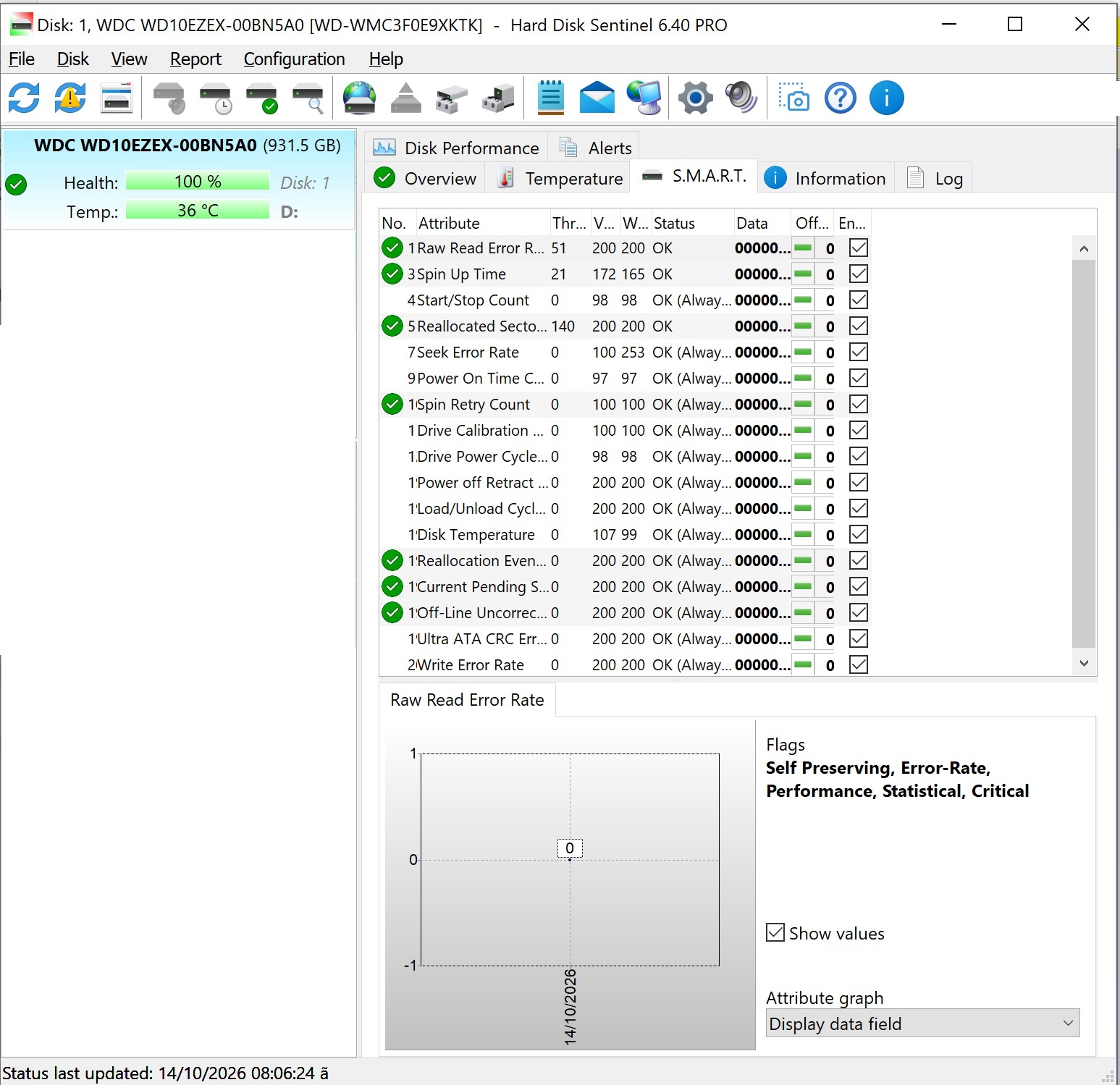Image resolution: width=1120 pixels, height=1085 pixels.
Task: Click the blue info circle icon
Action: (x=887, y=98)
